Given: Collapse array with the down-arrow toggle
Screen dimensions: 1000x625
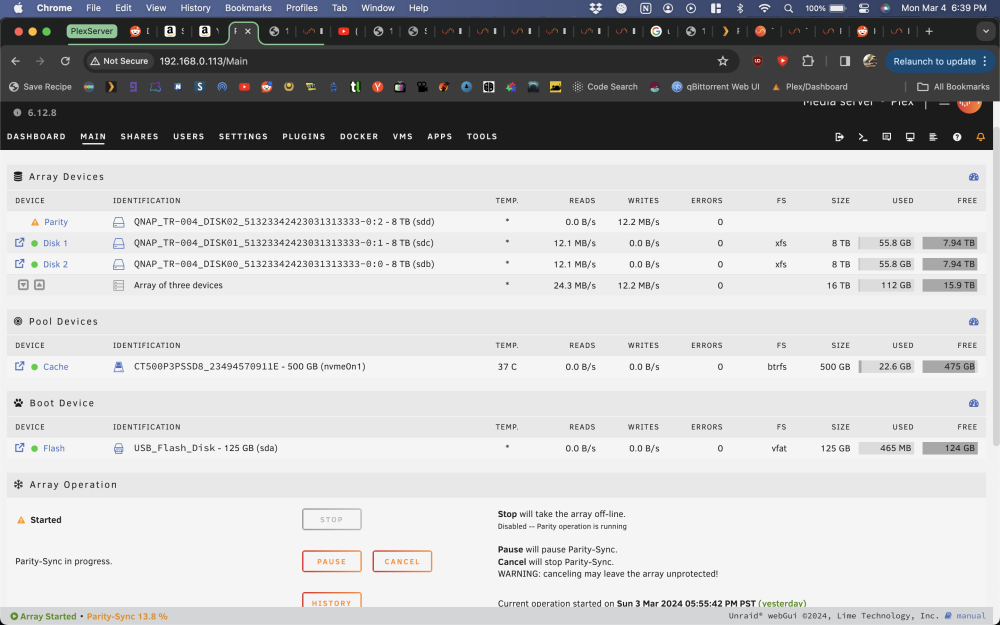Looking at the screenshot, I should (23, 285).
